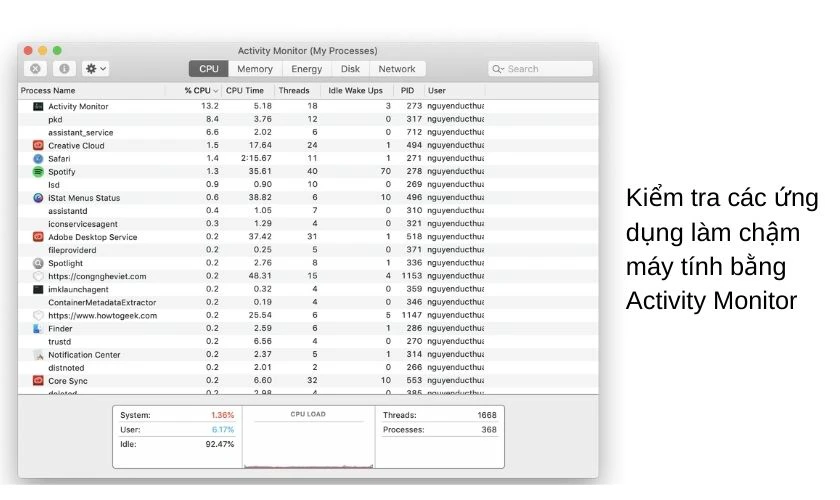Image resolution: width=840 pixels, height=500 pixels.
Task: Select the assistant_service process row
Action: click(308, 132)
